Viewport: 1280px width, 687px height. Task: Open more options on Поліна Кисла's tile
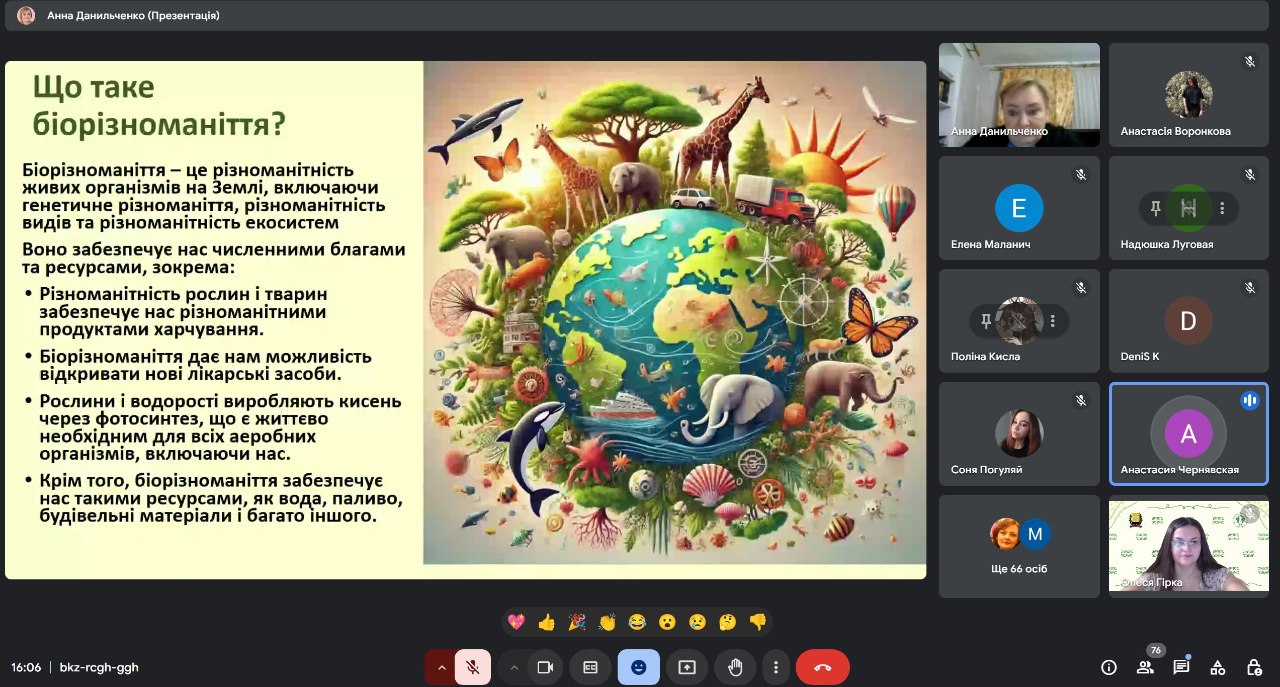coord(1052,321)
